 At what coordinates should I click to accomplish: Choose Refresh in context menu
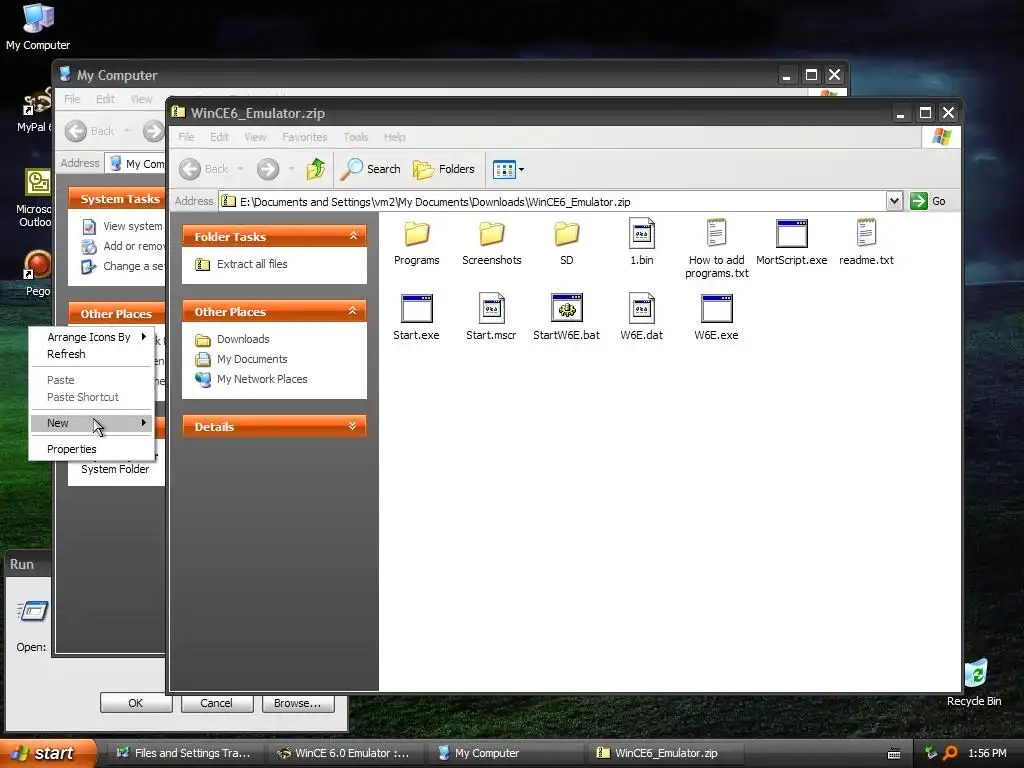(91, 354)
